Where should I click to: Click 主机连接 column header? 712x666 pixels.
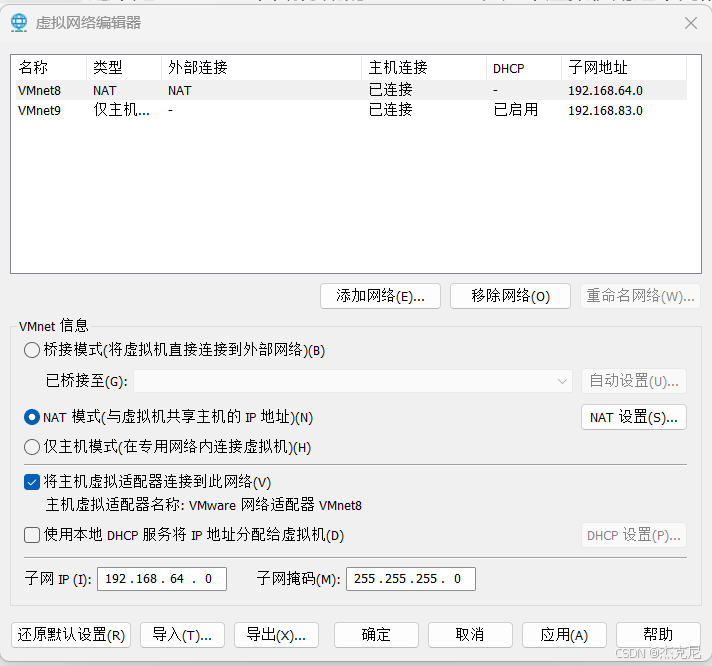click(424, 68)
